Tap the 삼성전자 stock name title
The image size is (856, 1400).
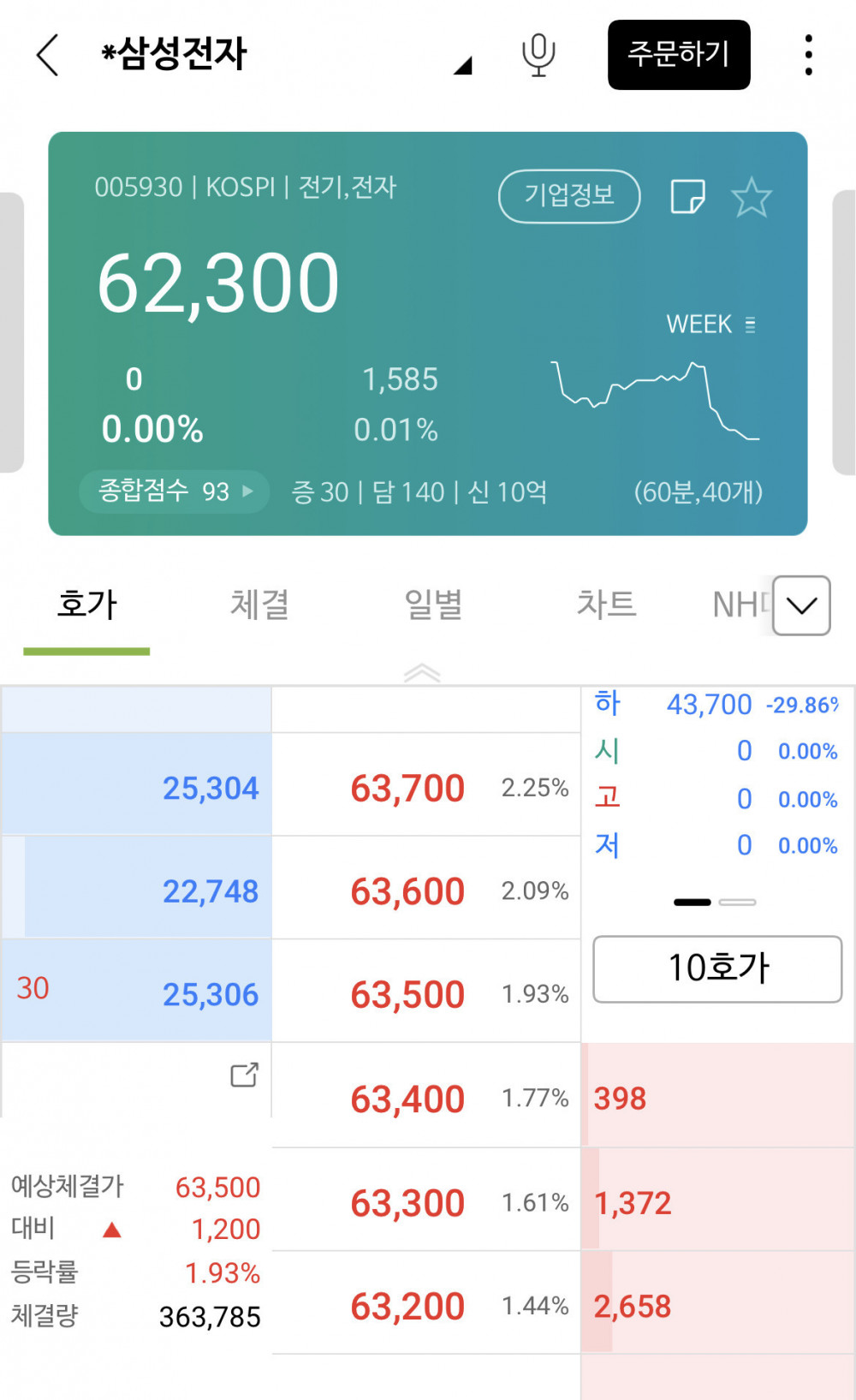coord(174,53)
